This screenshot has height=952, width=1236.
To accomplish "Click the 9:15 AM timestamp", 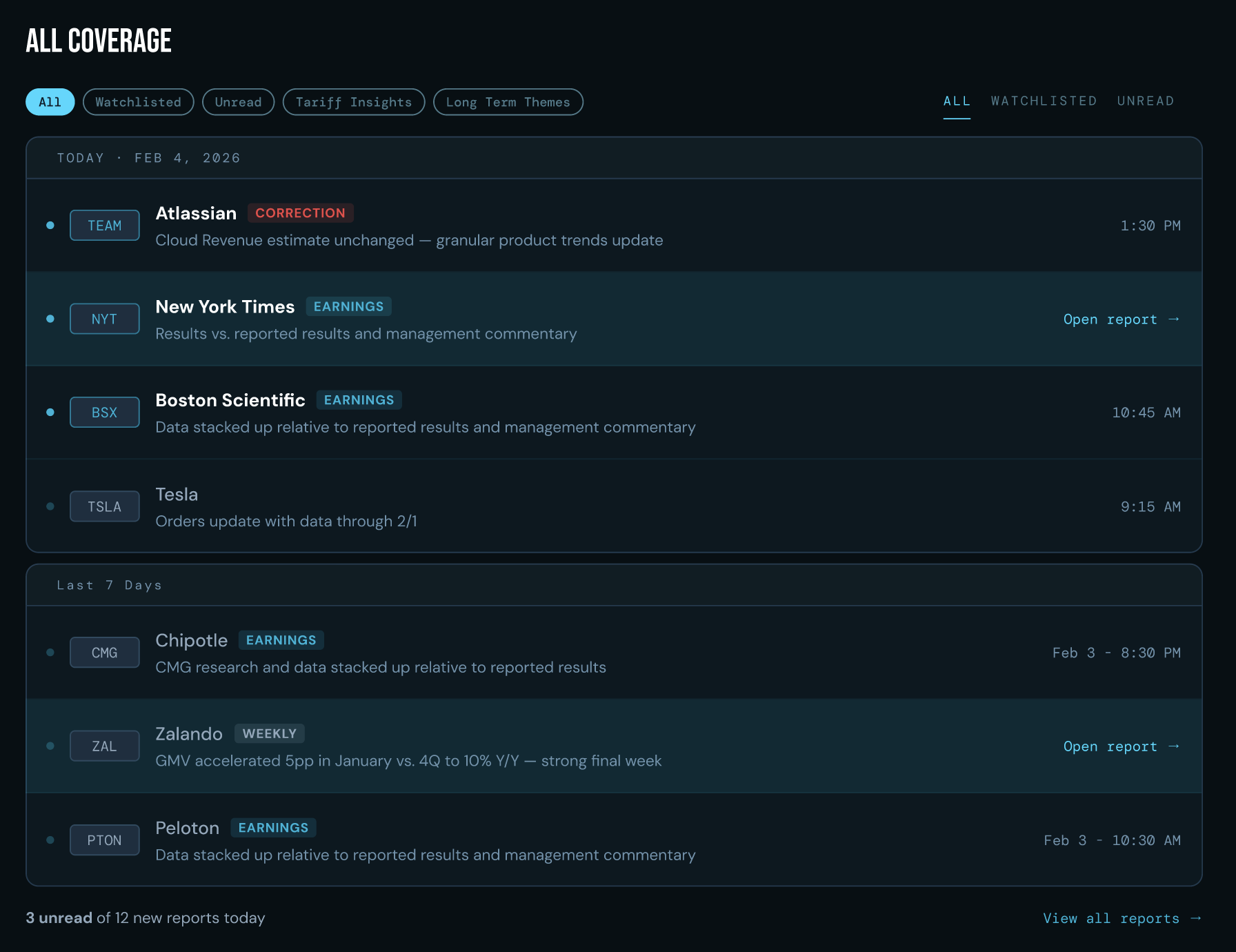I will coord(1150,506).
